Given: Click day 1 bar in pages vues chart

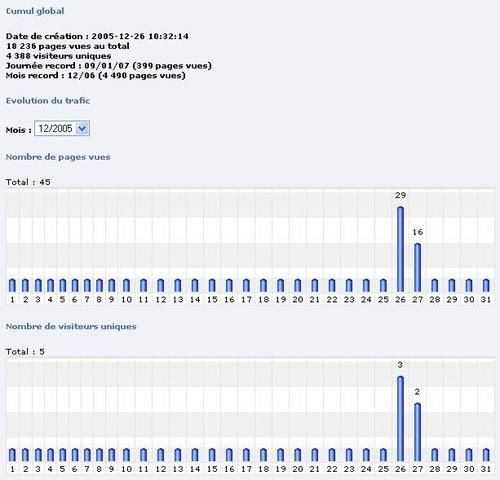Looking at the screenshot, I should (x=12, y=285).
